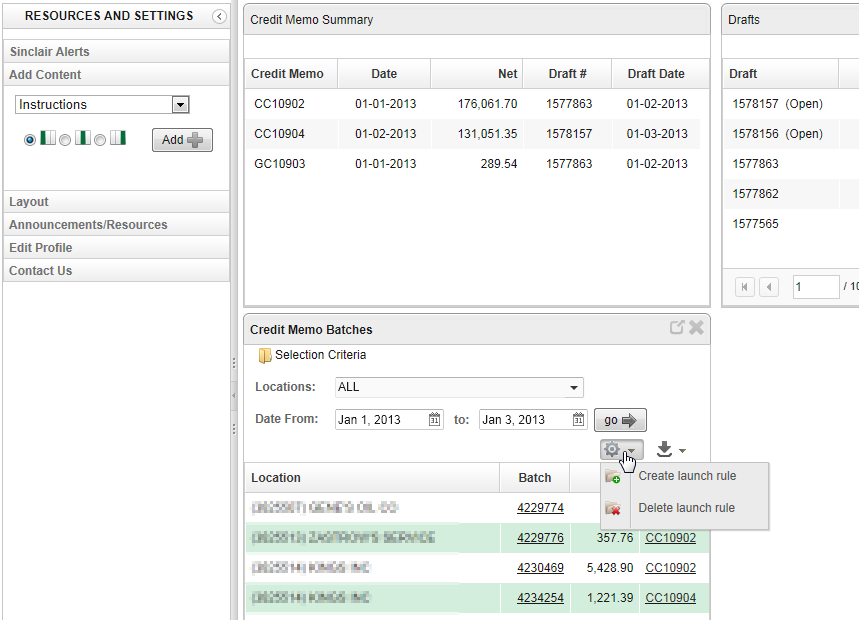Screen dimensions: 859x620
Task: Open batch 4234254 link
Action: pyautogui.click(x=540, y=598)
